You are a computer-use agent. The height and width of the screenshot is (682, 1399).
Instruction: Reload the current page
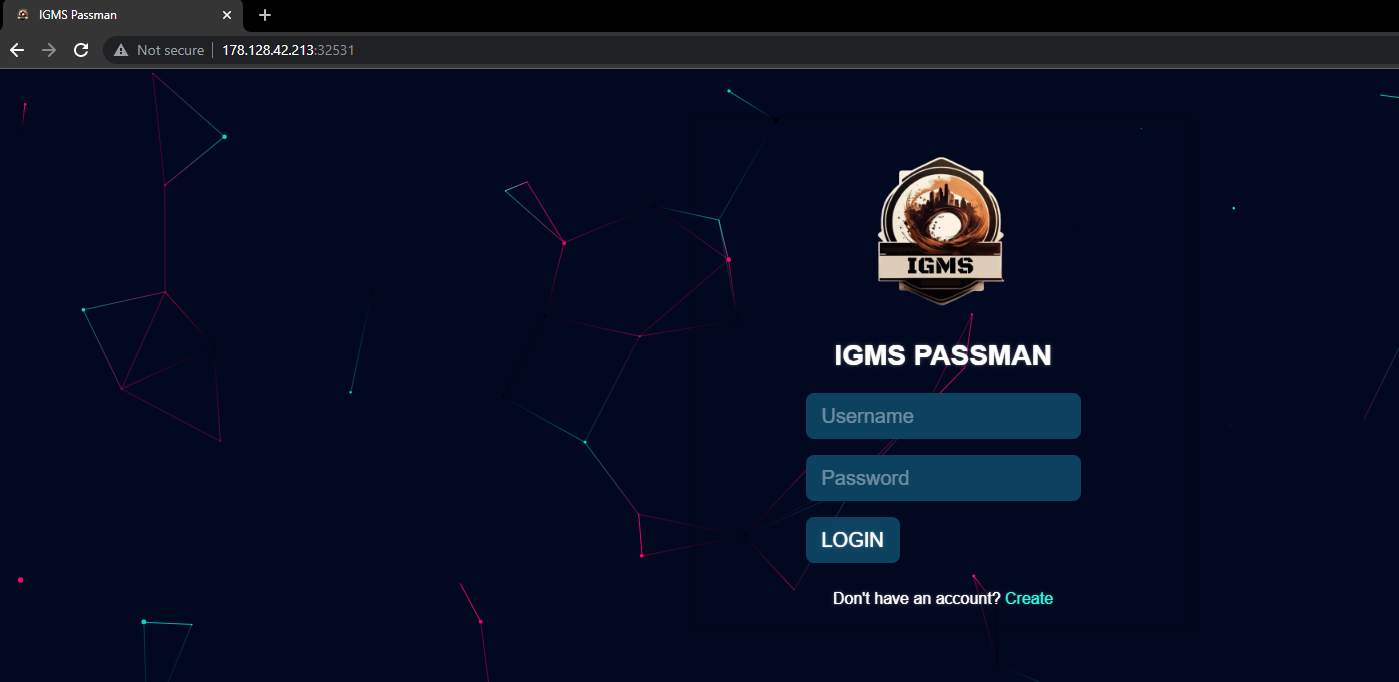(81, 50)
